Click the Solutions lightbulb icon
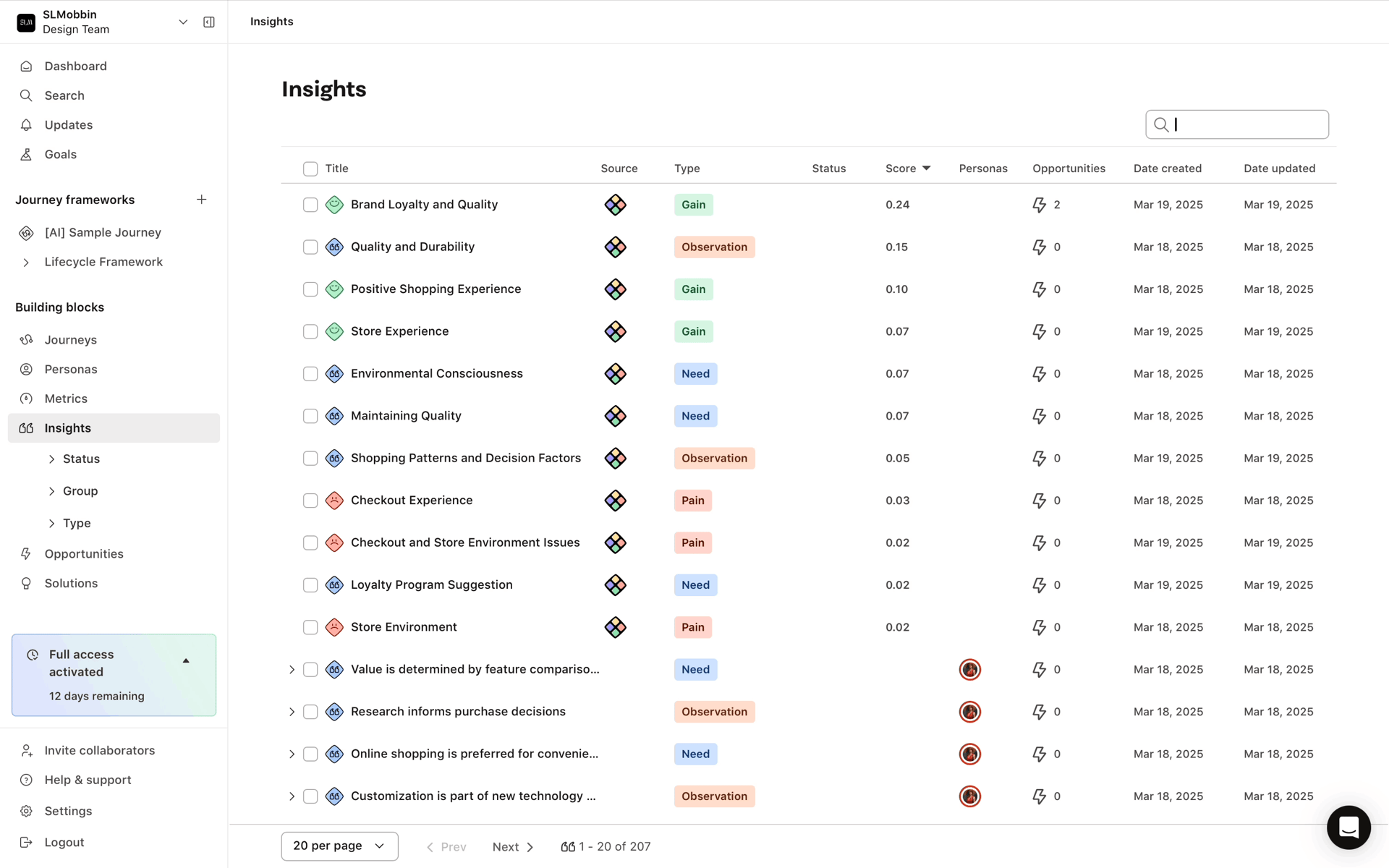Image resolution: width=1389 pixels, height=868 pixels. tap(26, 584)
